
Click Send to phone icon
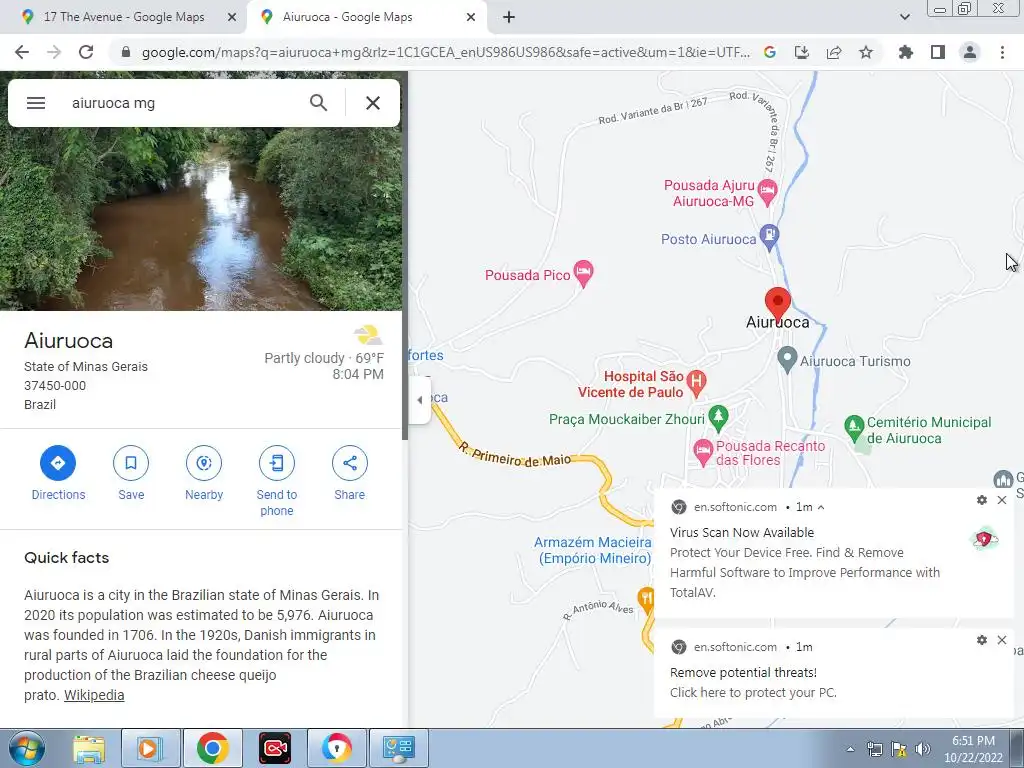(x=277, y=463)
